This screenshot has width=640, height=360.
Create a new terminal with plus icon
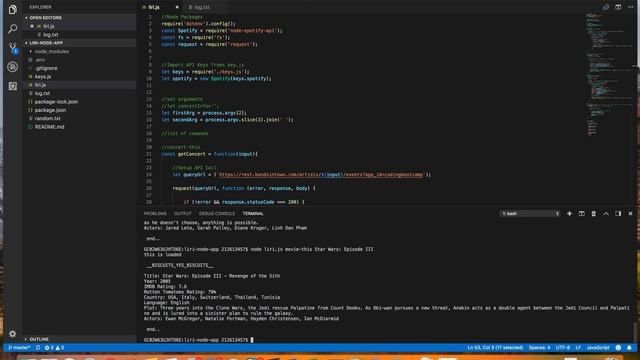coord(569,213)
